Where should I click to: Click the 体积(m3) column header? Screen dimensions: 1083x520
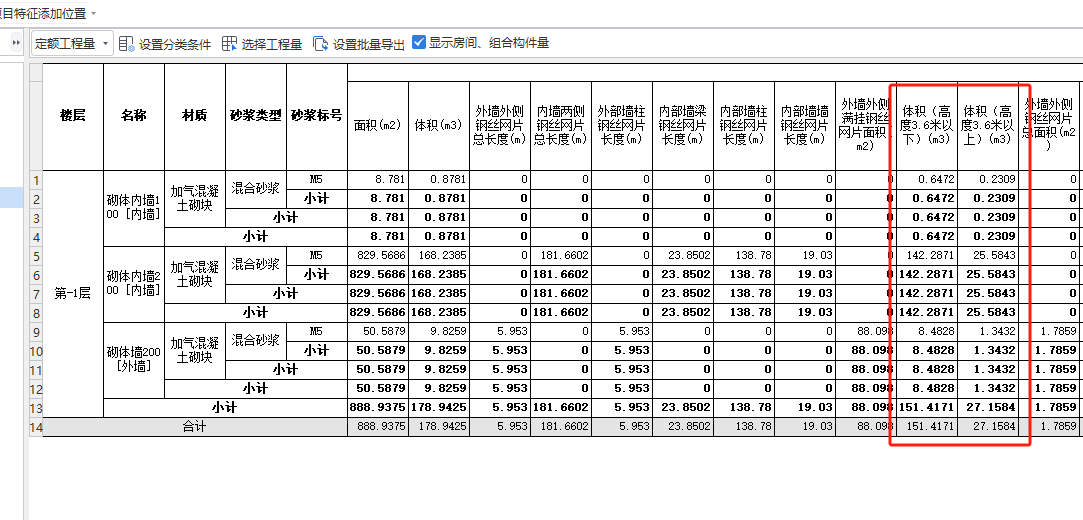pyautogui.click(x=439, y=126)
